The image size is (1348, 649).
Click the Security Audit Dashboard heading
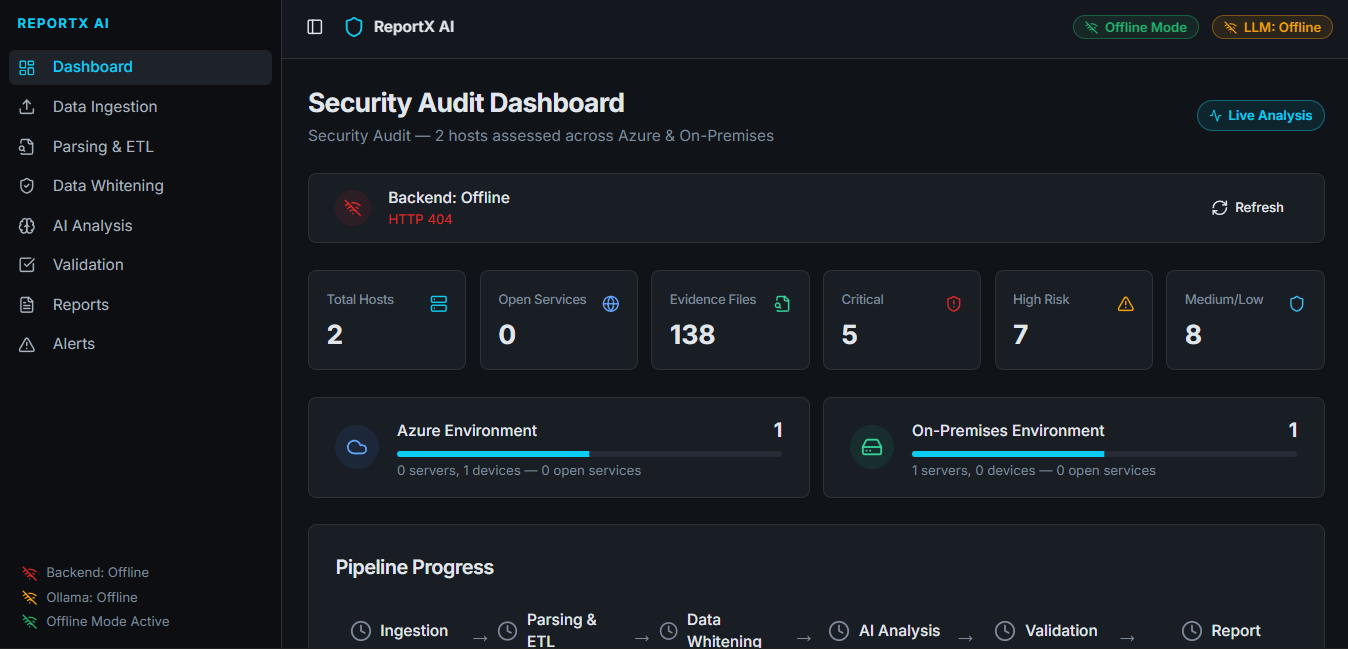click(466, 103)
